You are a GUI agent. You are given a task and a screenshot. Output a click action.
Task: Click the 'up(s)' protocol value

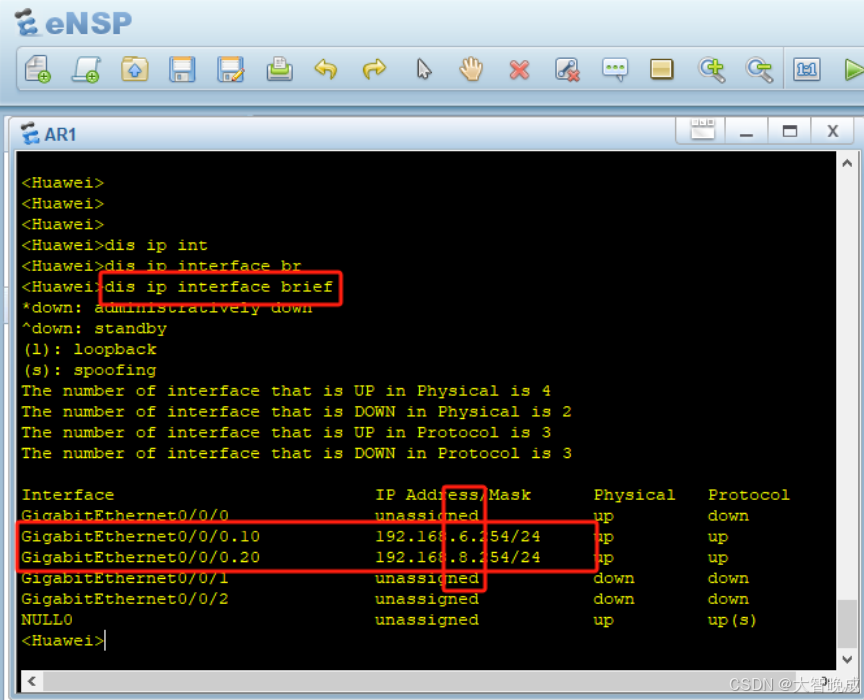click(x=732, y=620)
